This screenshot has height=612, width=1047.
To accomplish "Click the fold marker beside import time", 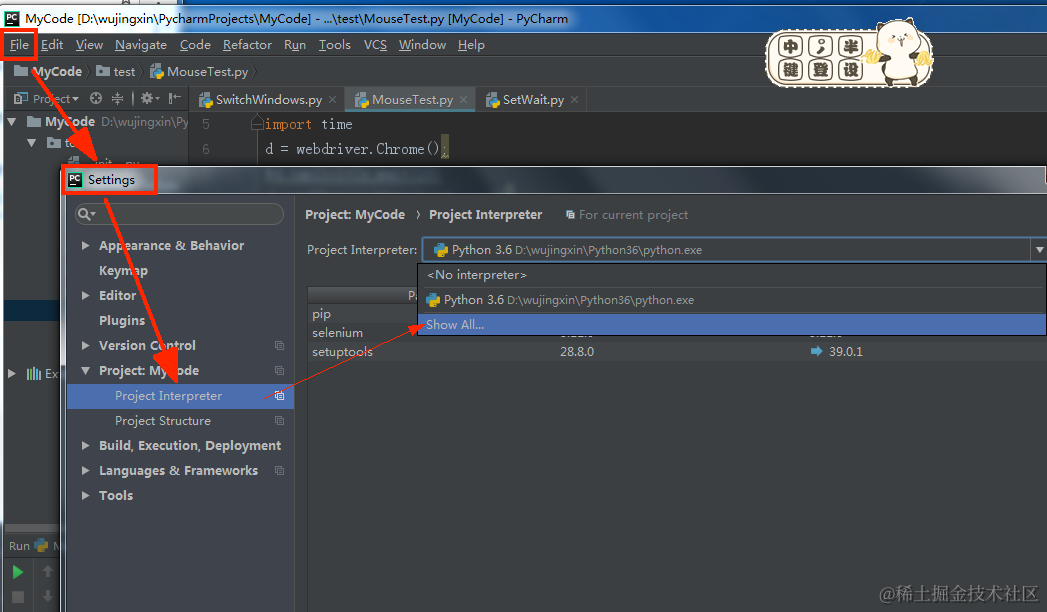I will tap(257, 123).
